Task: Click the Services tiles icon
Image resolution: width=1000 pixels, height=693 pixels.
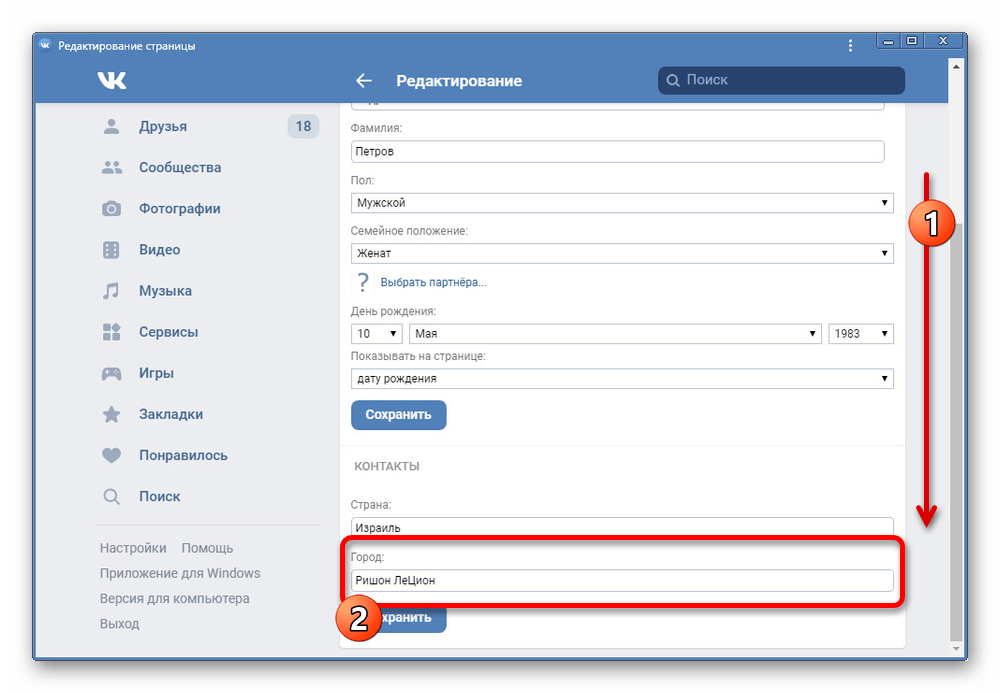Action: click(x=112, y=332)
